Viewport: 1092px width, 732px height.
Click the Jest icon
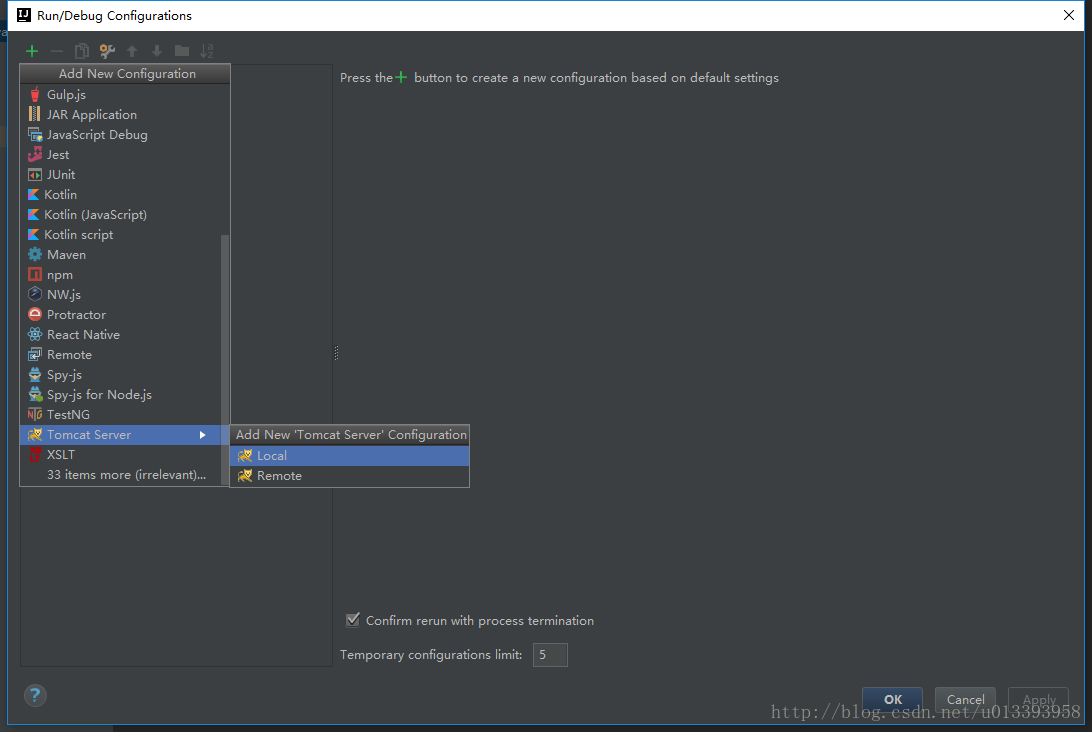click(35, 155)
